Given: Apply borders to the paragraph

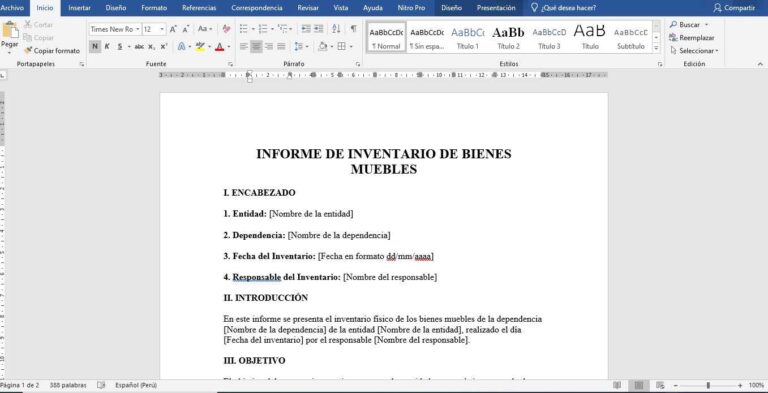Looking at the screenshot, I should 342,47.
